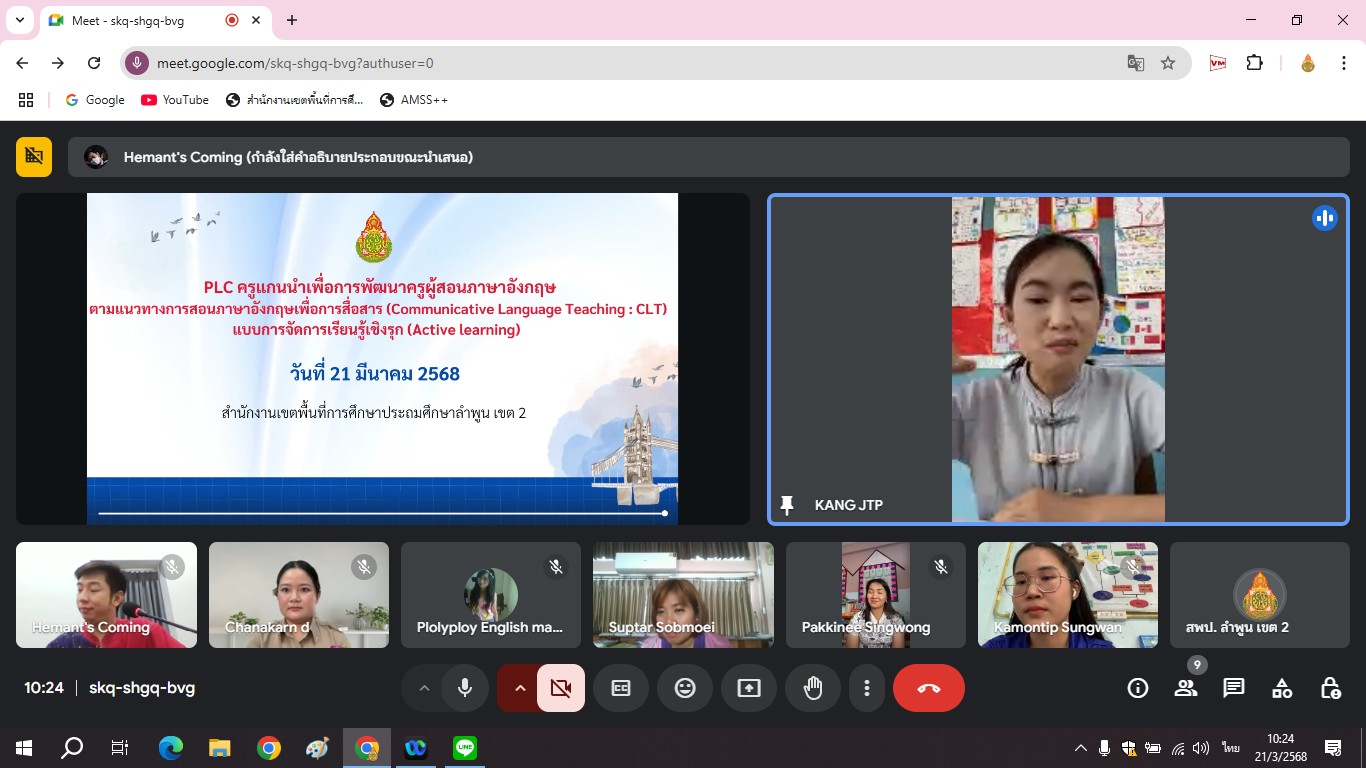This screenshot has height=768, width=1366.
Task: Toggle closed captions on
Action: (621, 688)
